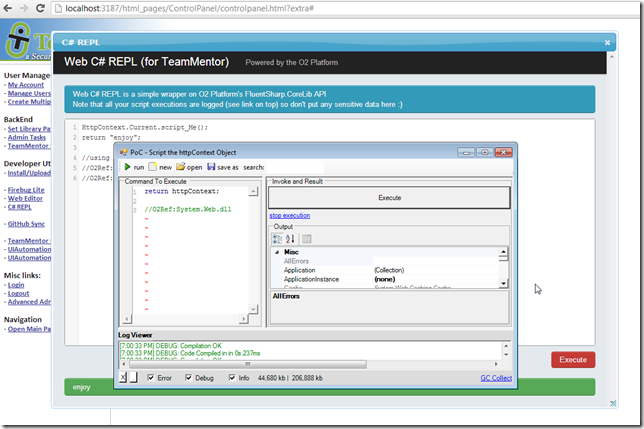This screenshot has height=429, width=644.
Task: Click the Log Viewer scroll-down arrow
Action: 506,355
